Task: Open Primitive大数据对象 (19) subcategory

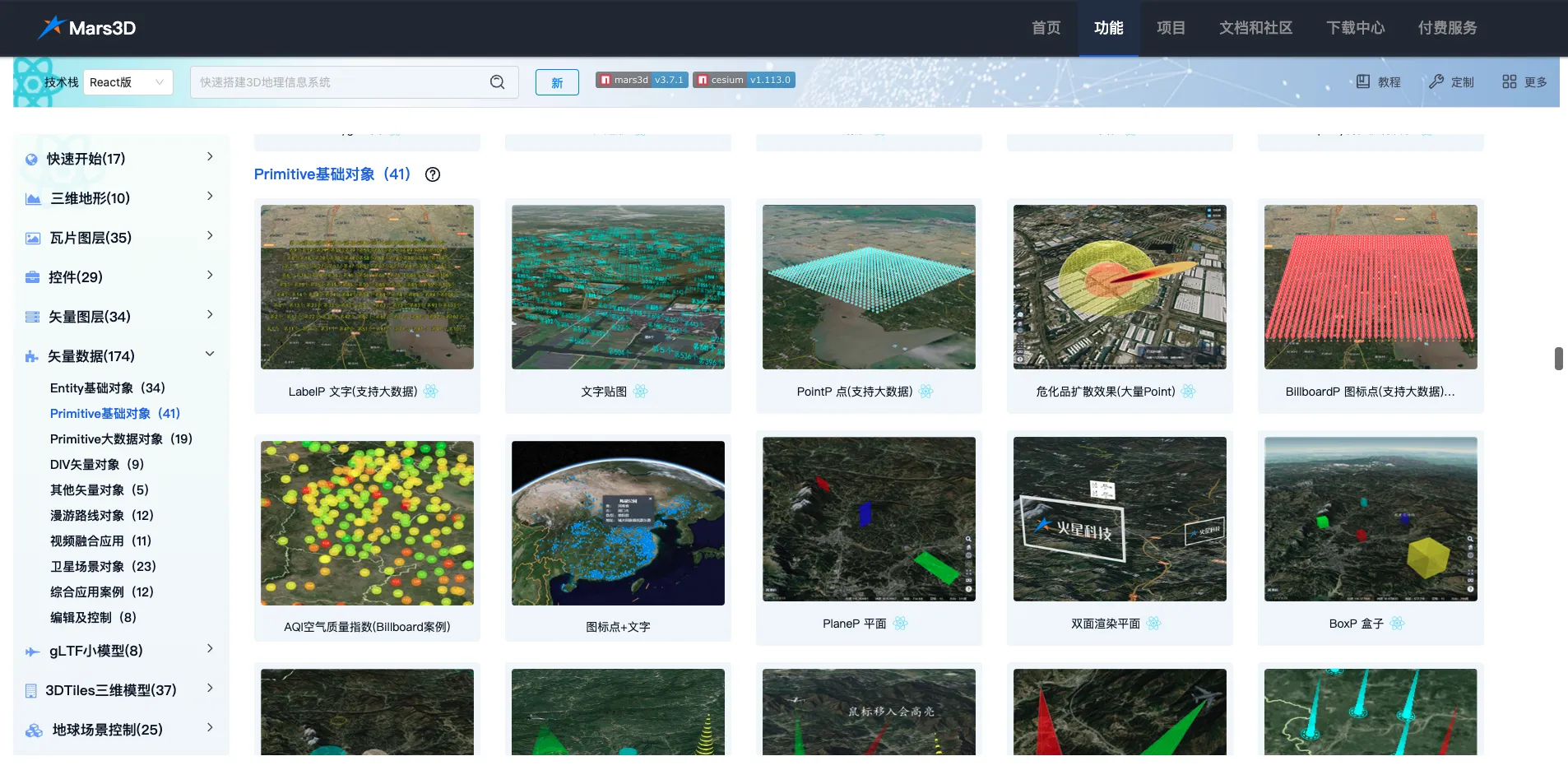Action: [x=121, y=438]
